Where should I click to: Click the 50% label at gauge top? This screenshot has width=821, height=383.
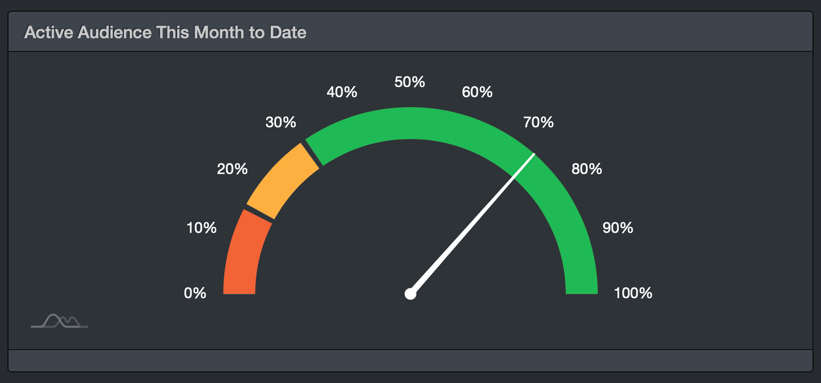pyautogui.click(x=409, y=82)
